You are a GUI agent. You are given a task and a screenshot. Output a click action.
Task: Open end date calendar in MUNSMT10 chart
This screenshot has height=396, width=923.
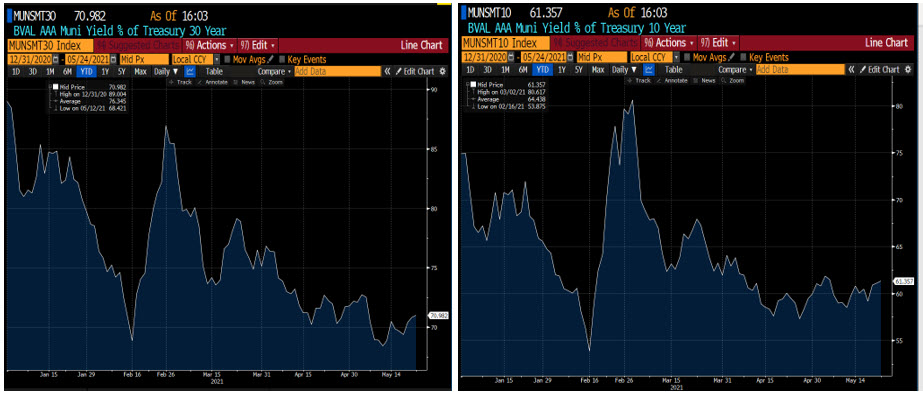click(569, 57)
